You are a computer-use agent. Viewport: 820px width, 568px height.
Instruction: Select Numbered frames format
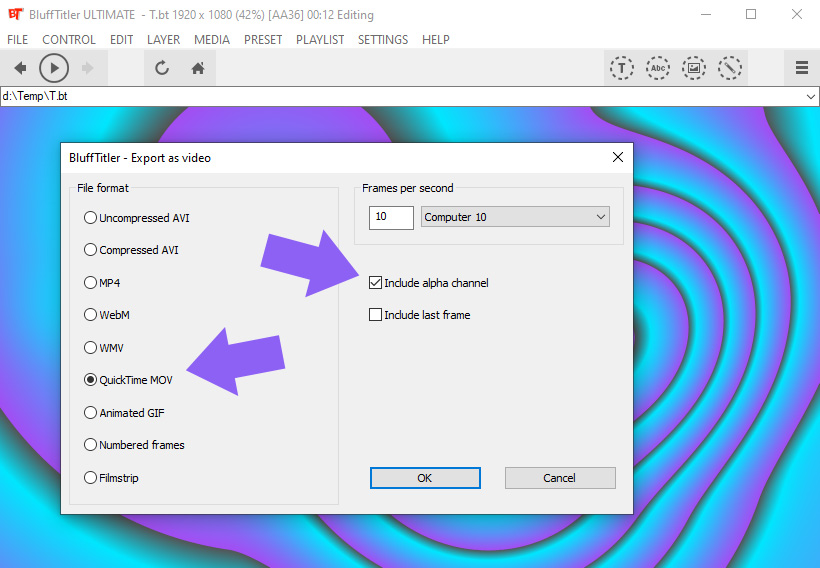point(134,445)
